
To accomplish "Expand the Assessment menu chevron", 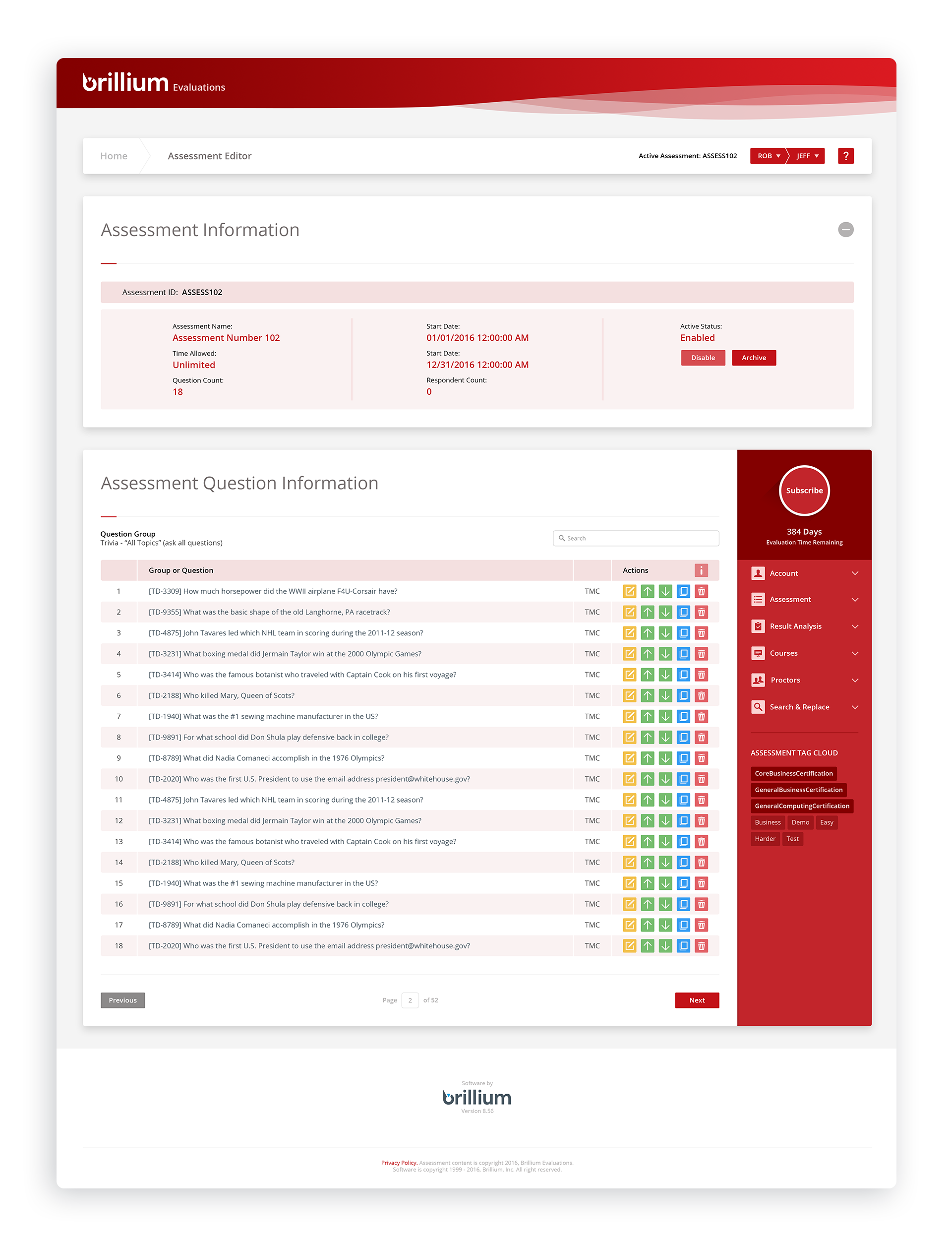I will coord(854,600).
